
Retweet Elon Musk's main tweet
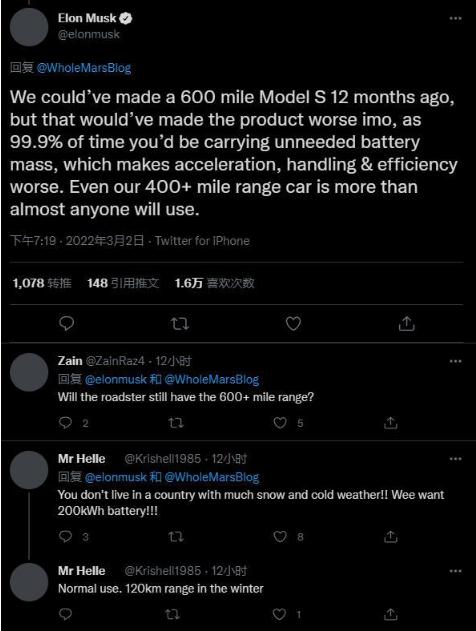pos(179,324)
